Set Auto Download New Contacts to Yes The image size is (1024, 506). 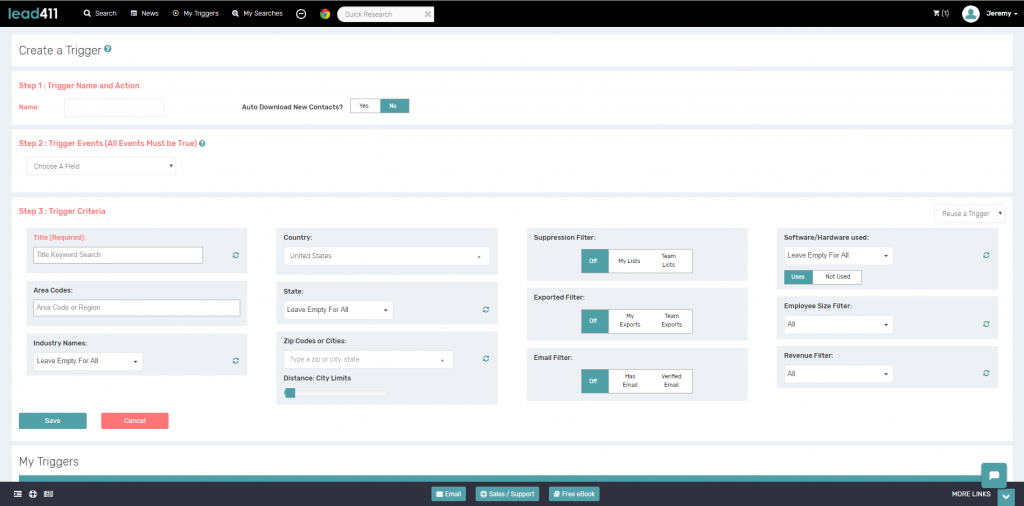tap(364, 106)
